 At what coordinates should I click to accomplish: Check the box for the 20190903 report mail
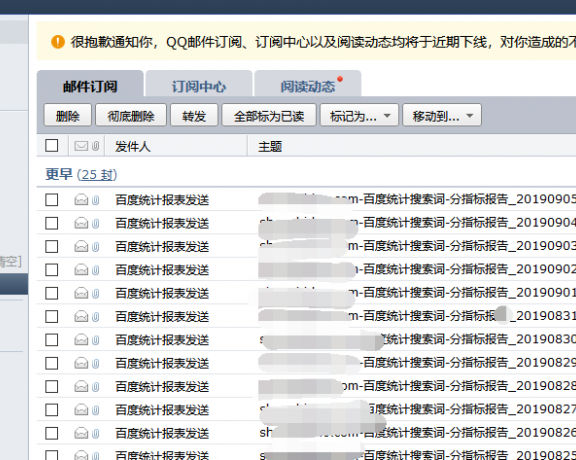tap(51, 247)
